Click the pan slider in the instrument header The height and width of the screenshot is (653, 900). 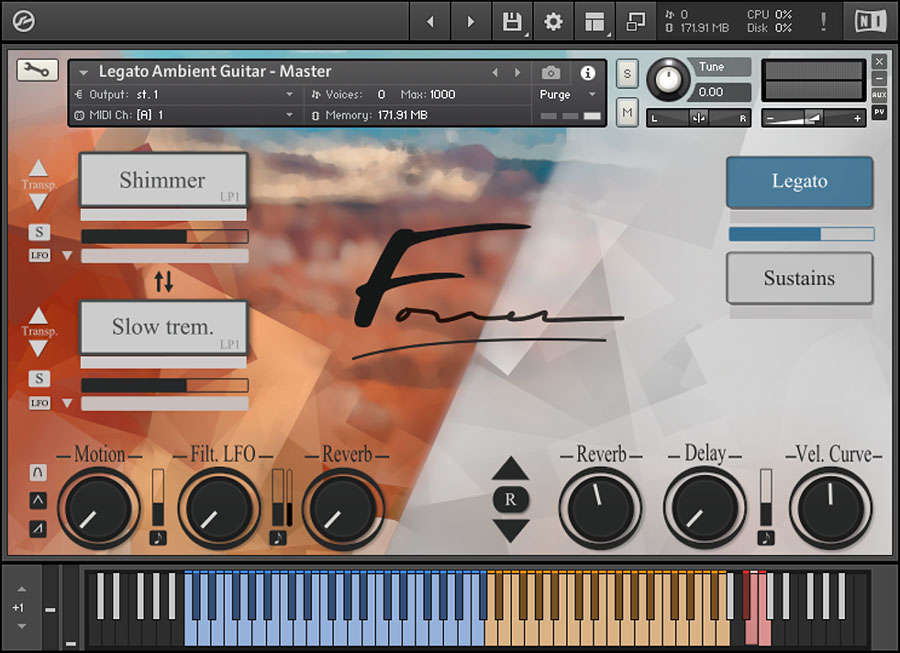pos(700,117)
